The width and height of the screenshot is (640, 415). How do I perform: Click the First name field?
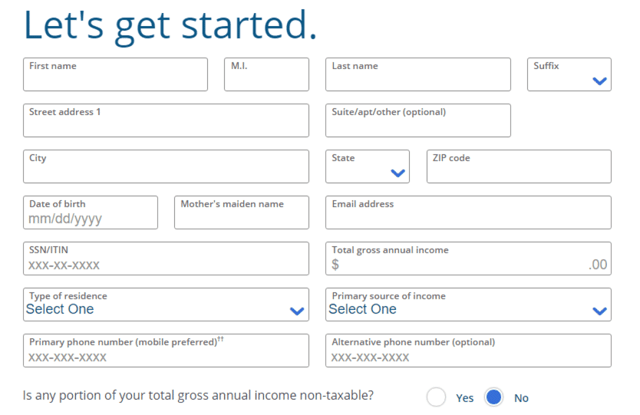(115, 76)
